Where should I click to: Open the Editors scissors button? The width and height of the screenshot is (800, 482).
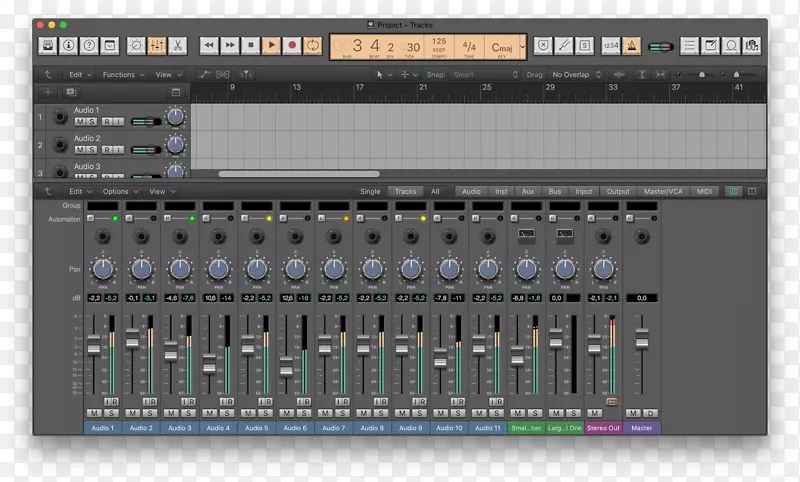click(177, 45)
